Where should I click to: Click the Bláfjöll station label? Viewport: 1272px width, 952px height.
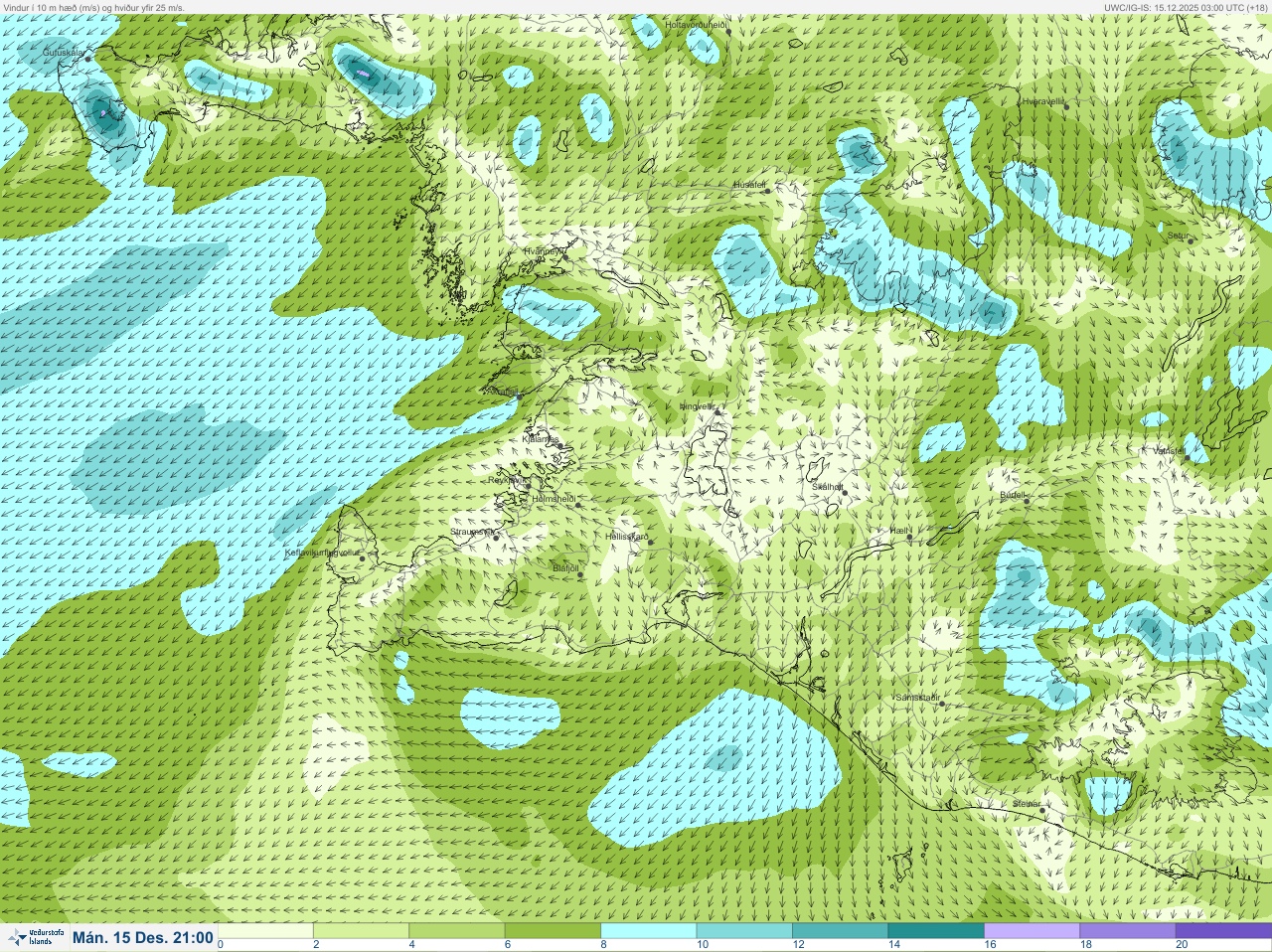coord(564,568)
